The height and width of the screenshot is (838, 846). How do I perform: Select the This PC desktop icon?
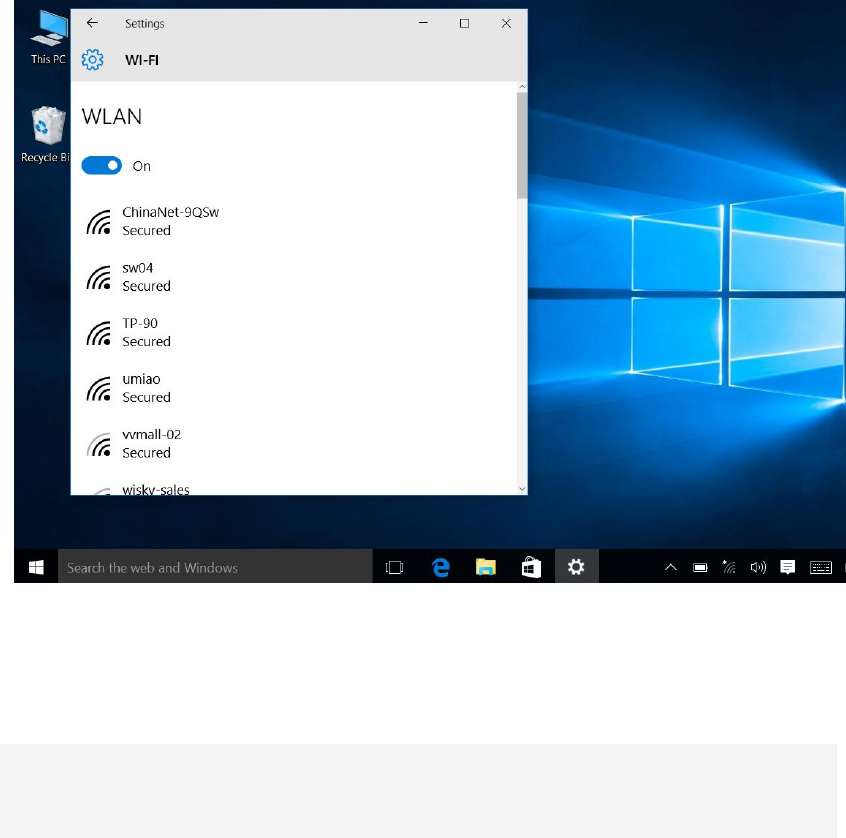[48, 38]
